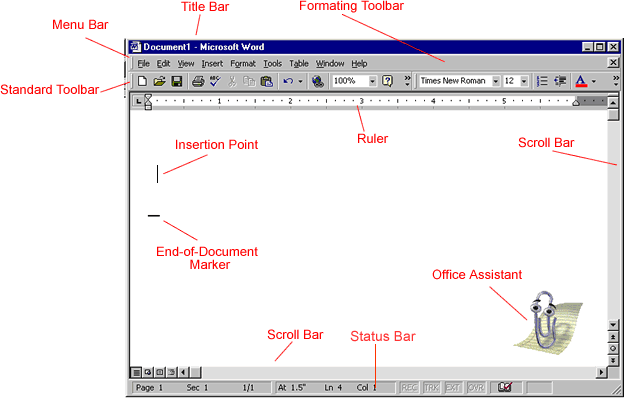Open the Undo history dropdown arrow

(x=300, y=82)
